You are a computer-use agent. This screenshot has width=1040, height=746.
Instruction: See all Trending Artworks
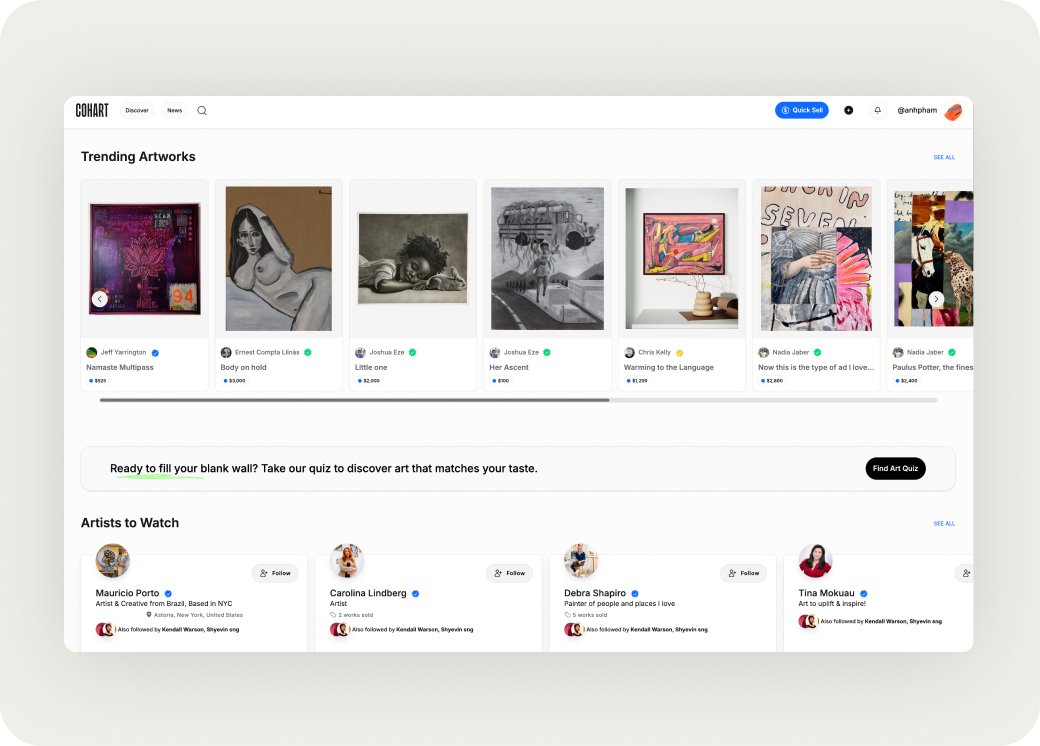944,157
